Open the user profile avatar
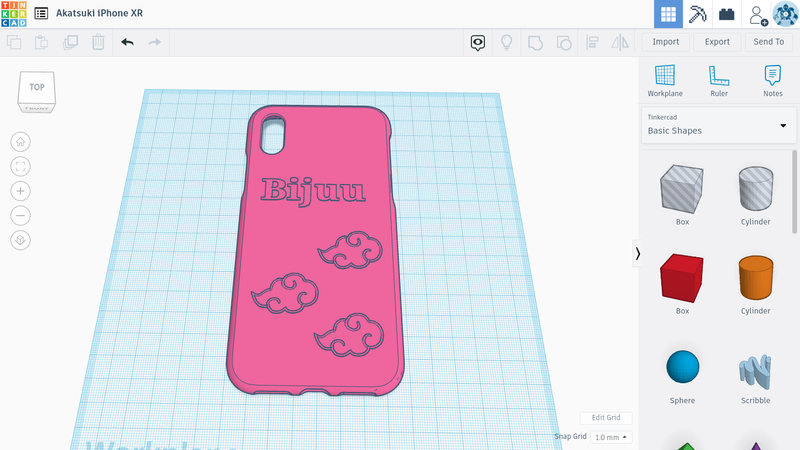 785,14
